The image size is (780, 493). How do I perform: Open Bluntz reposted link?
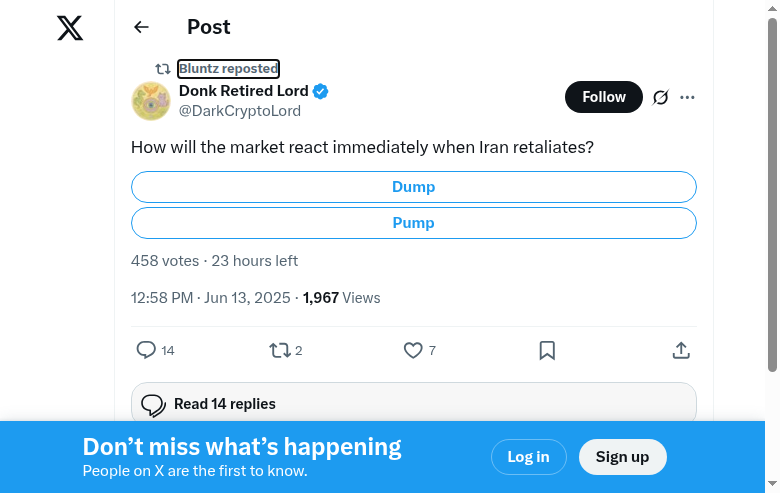tap(228, 69)
